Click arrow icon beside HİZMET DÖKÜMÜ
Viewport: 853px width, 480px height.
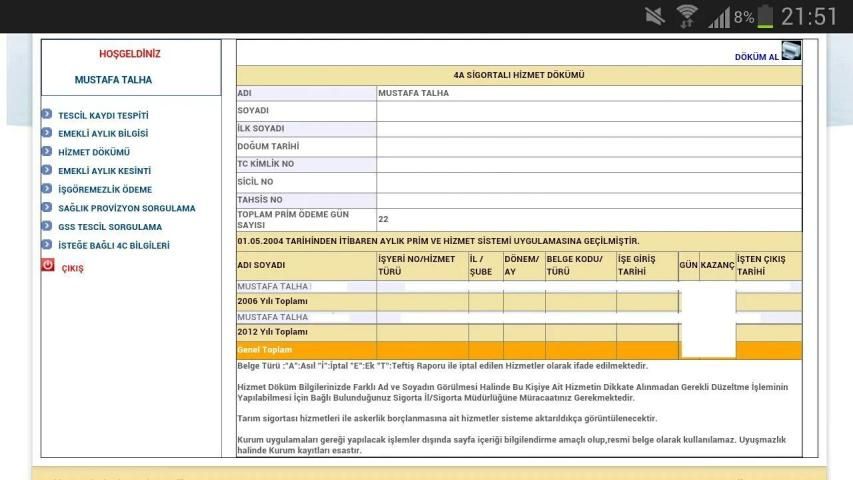47,152
